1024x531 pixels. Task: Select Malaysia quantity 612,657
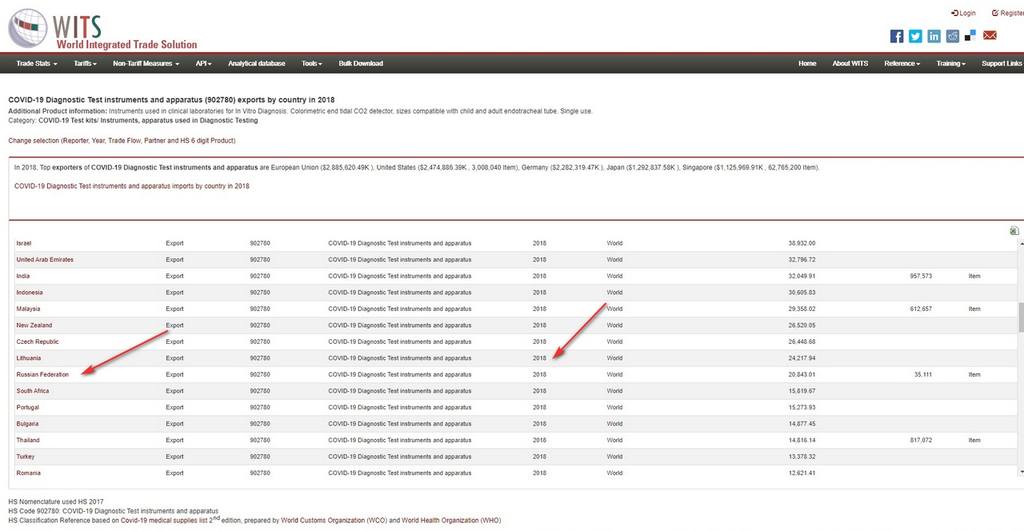pos(921,309)
